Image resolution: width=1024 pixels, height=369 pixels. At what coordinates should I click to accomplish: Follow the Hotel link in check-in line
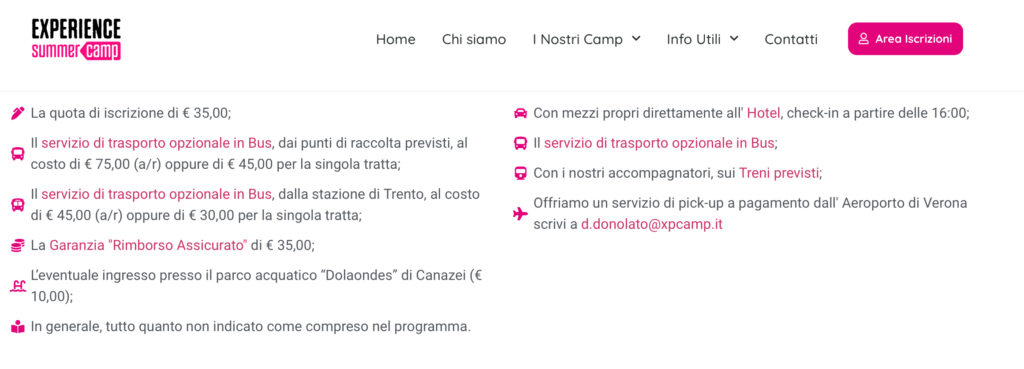click(763, 113)
